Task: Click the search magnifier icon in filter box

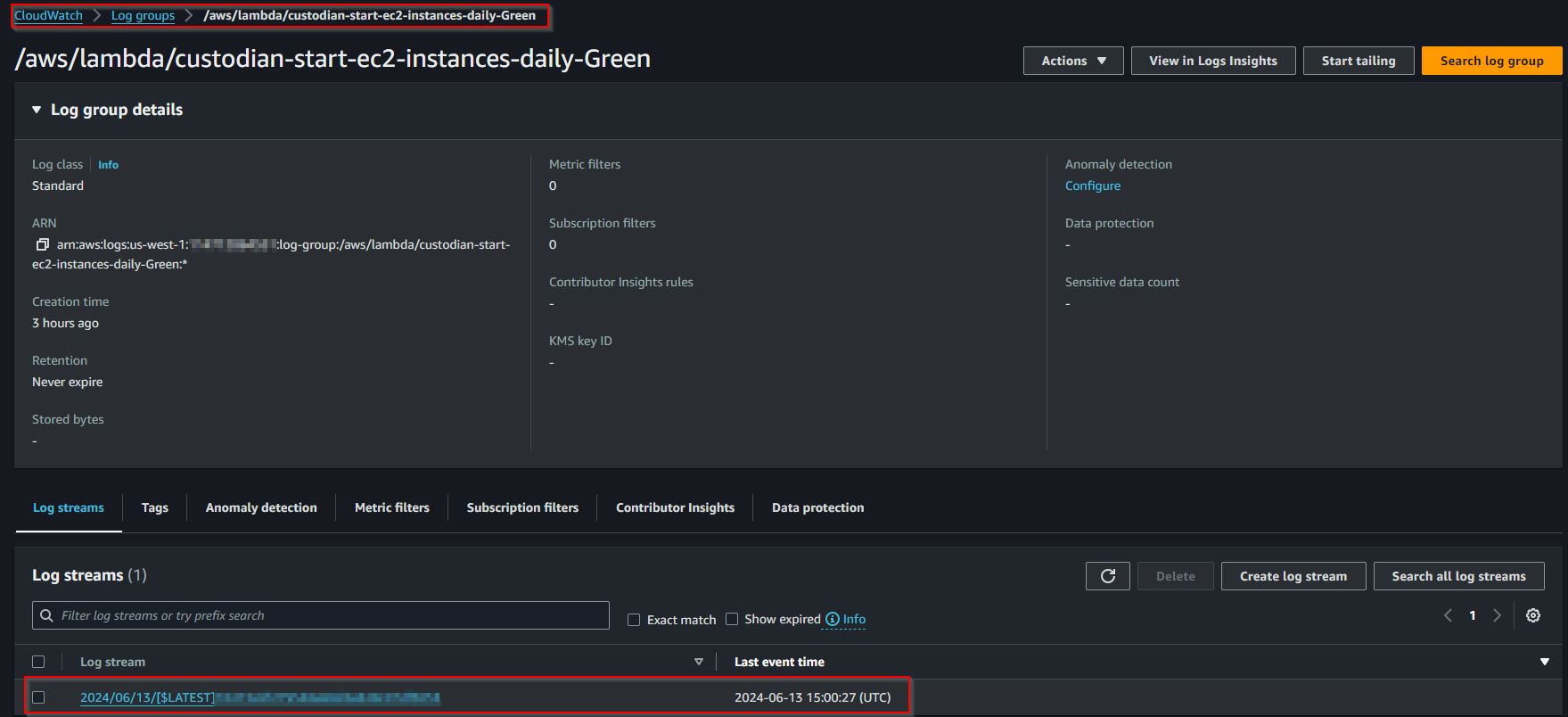Action: point(46,615)
